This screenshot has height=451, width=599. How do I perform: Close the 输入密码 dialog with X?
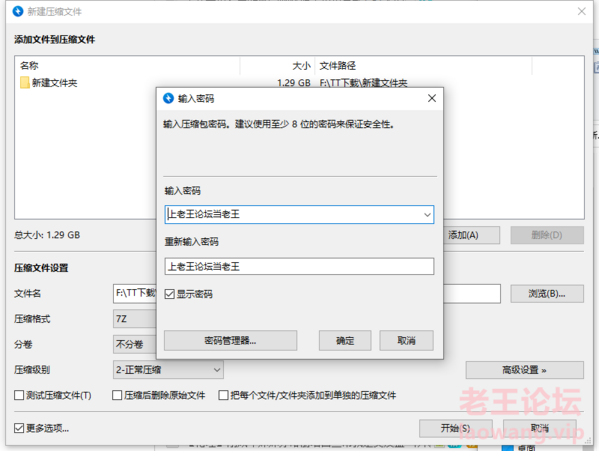(432, 98)
